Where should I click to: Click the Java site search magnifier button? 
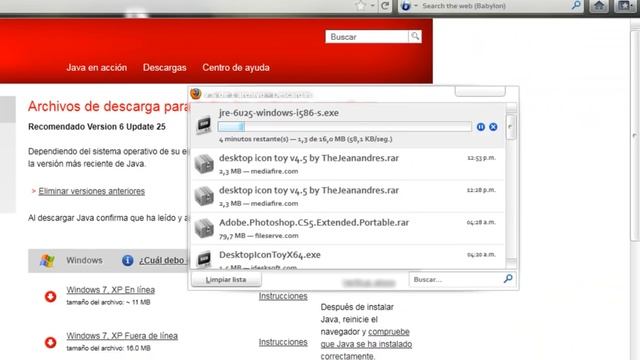415,36
